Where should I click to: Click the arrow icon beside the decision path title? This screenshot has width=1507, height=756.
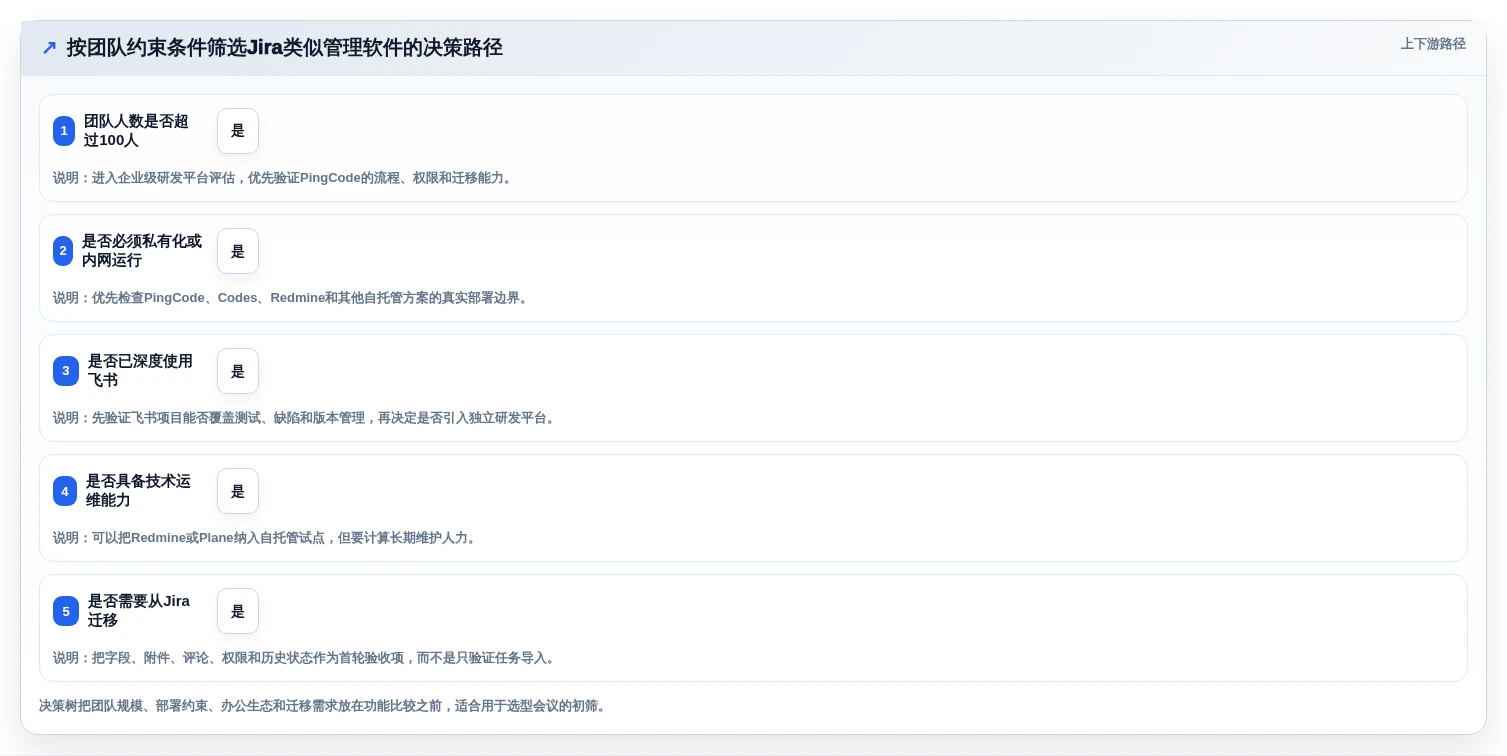tap(49, 48)
